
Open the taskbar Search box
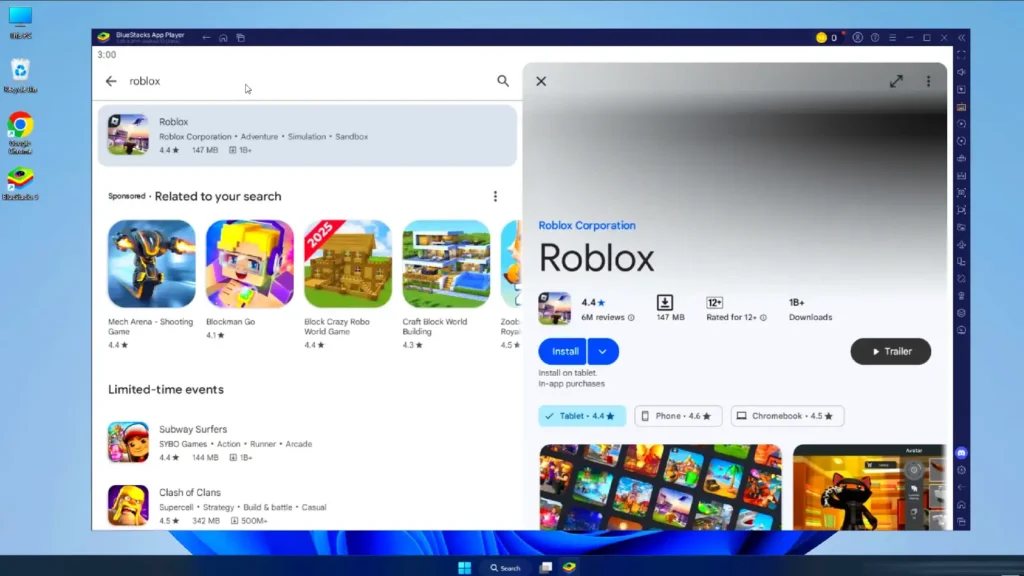tap(505, 568)
